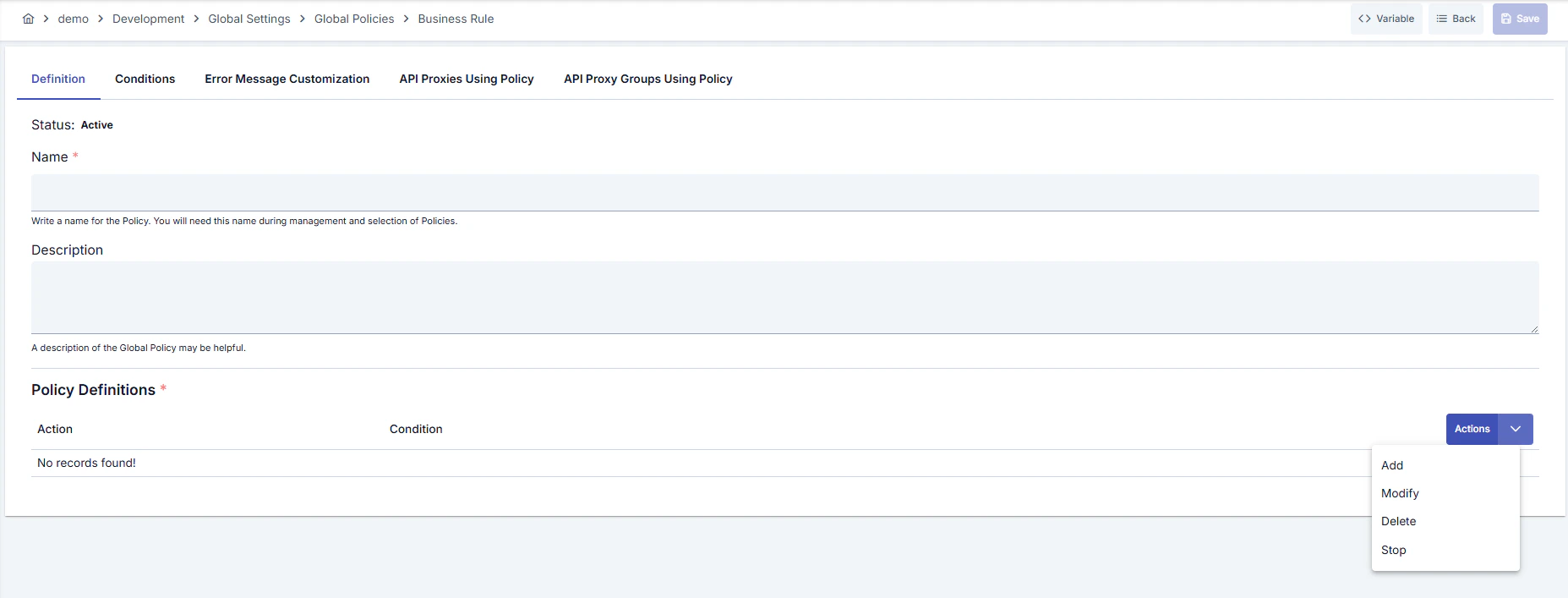Image resolution: width=1568 pixels, height=598 pixels.
Task: Collapse the Actions dropdown chevron
Action: (1516, 429)
